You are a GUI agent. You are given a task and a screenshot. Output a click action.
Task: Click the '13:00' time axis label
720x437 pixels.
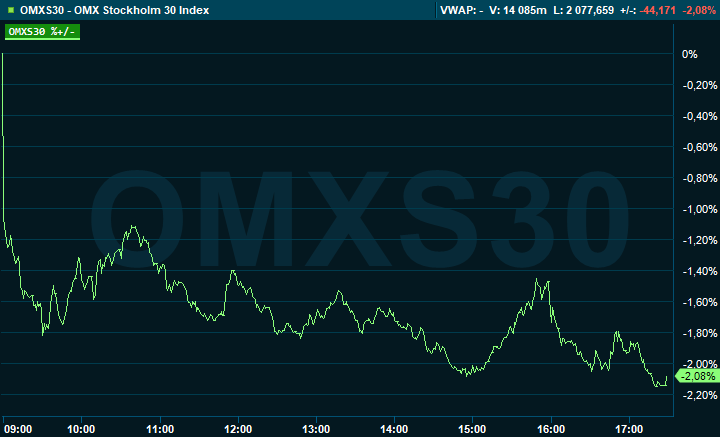pyautogui.click(x=316, y=429)
